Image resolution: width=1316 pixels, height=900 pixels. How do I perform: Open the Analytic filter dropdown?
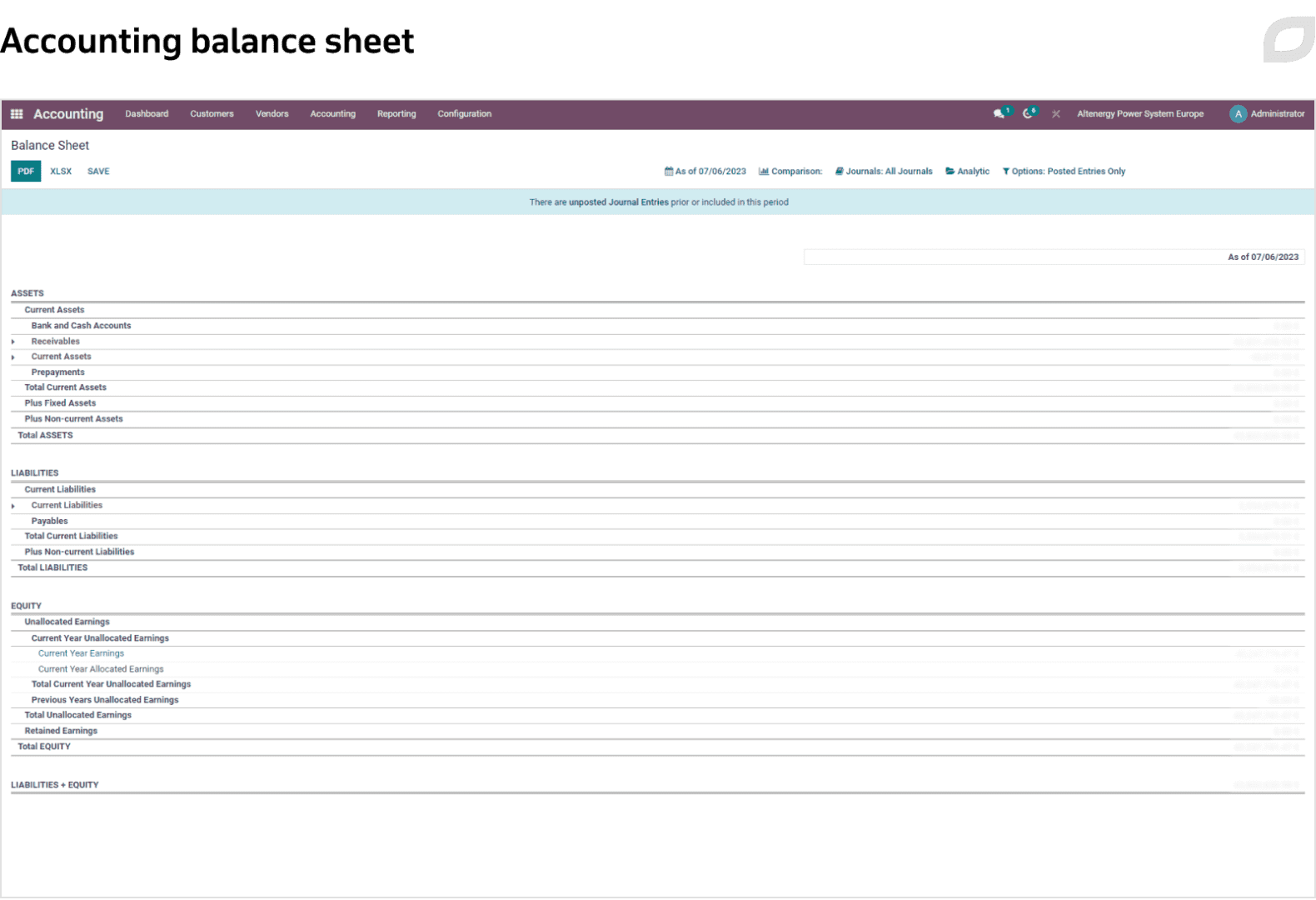coord(968,172)
